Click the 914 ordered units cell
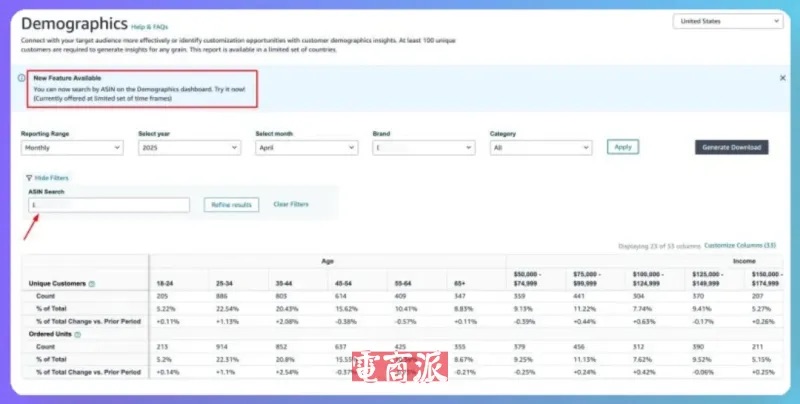 pyautogui.click(x=221, y=347)
